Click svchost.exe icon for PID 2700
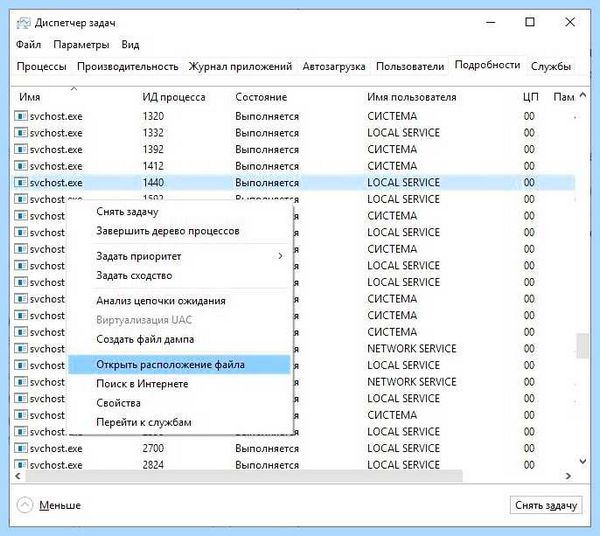This screenshot has width=600, height=536. (21, 448)
